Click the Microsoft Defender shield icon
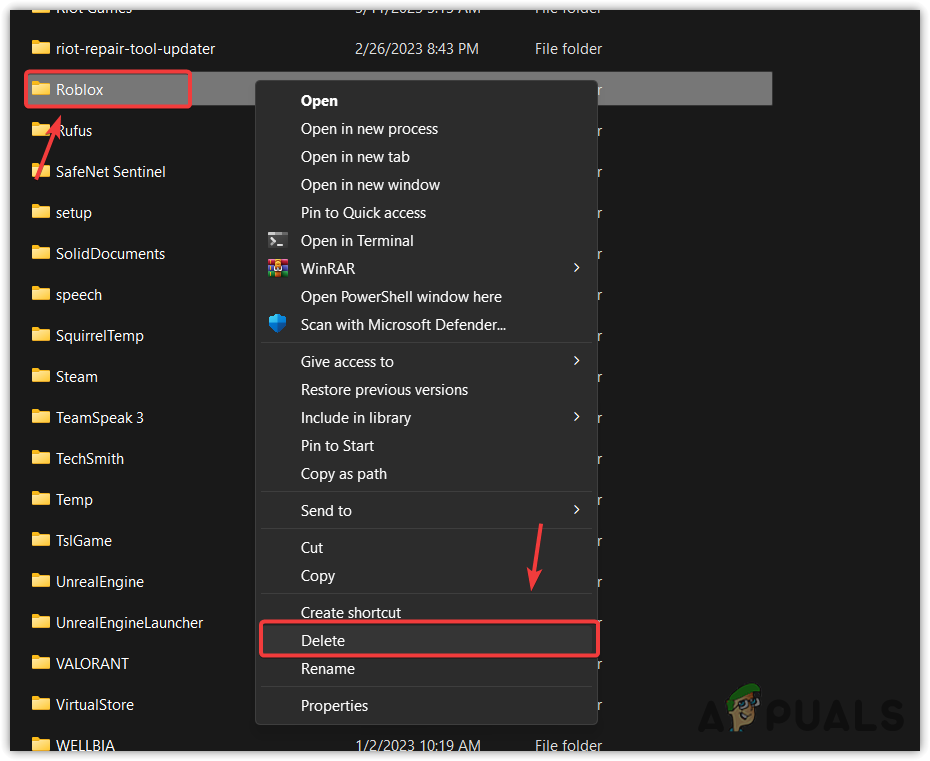Screen dimensions: 930x761 click(278, 324)
